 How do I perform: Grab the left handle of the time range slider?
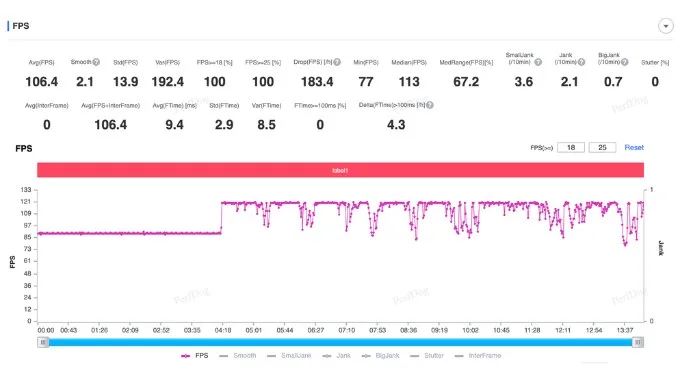click(43, 342)
